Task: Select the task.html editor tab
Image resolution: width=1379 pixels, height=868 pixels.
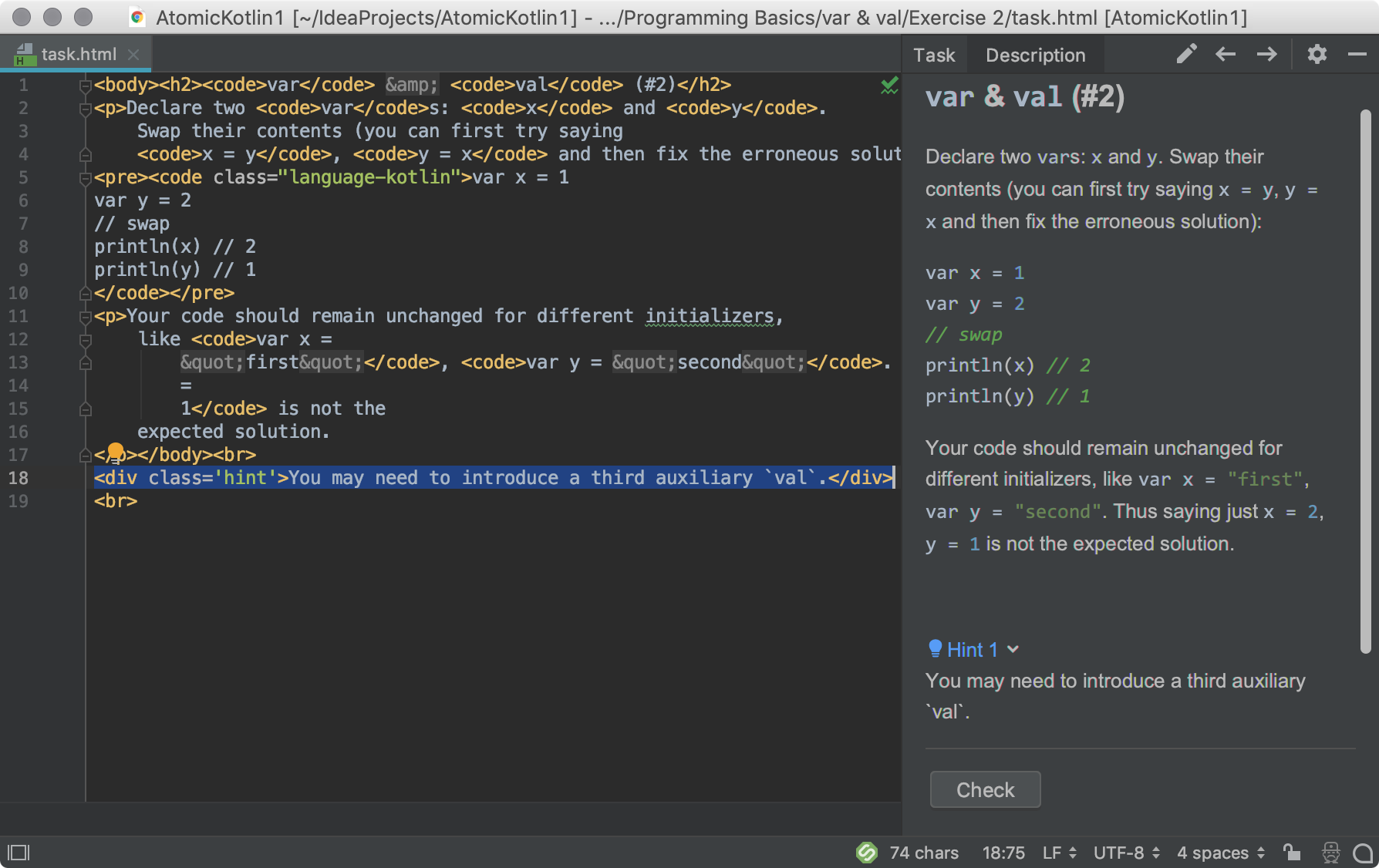Action: pyautogui.click(x=76, y=54)
